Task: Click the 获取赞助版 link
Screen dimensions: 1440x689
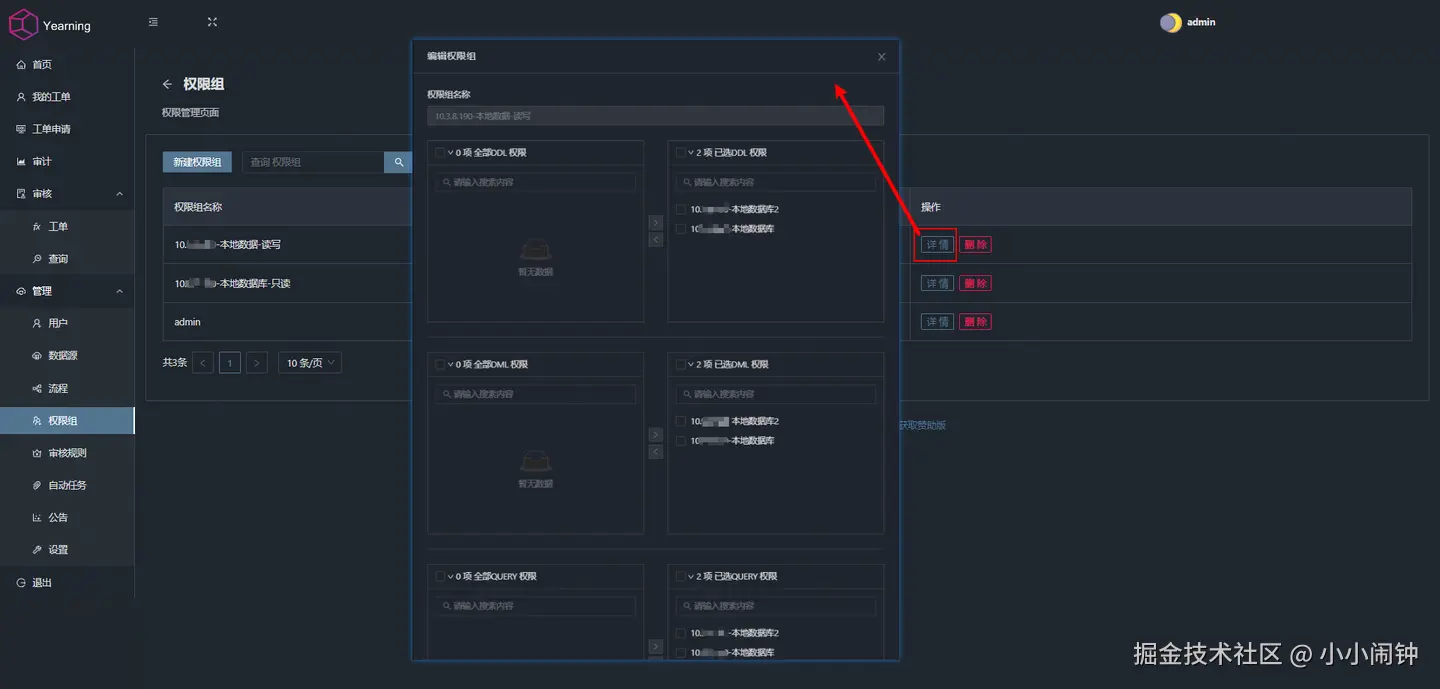Action: click(x=922, y=426)
